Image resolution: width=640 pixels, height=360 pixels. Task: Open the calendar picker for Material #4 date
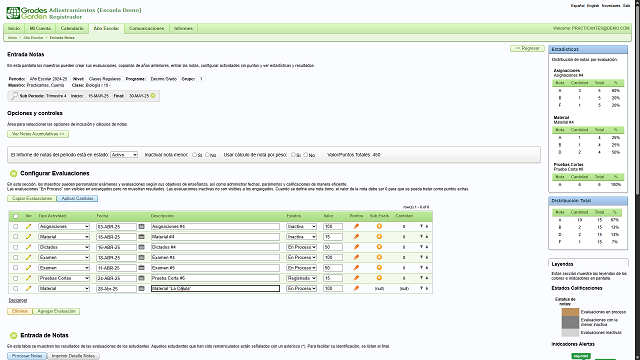[142, 237]
